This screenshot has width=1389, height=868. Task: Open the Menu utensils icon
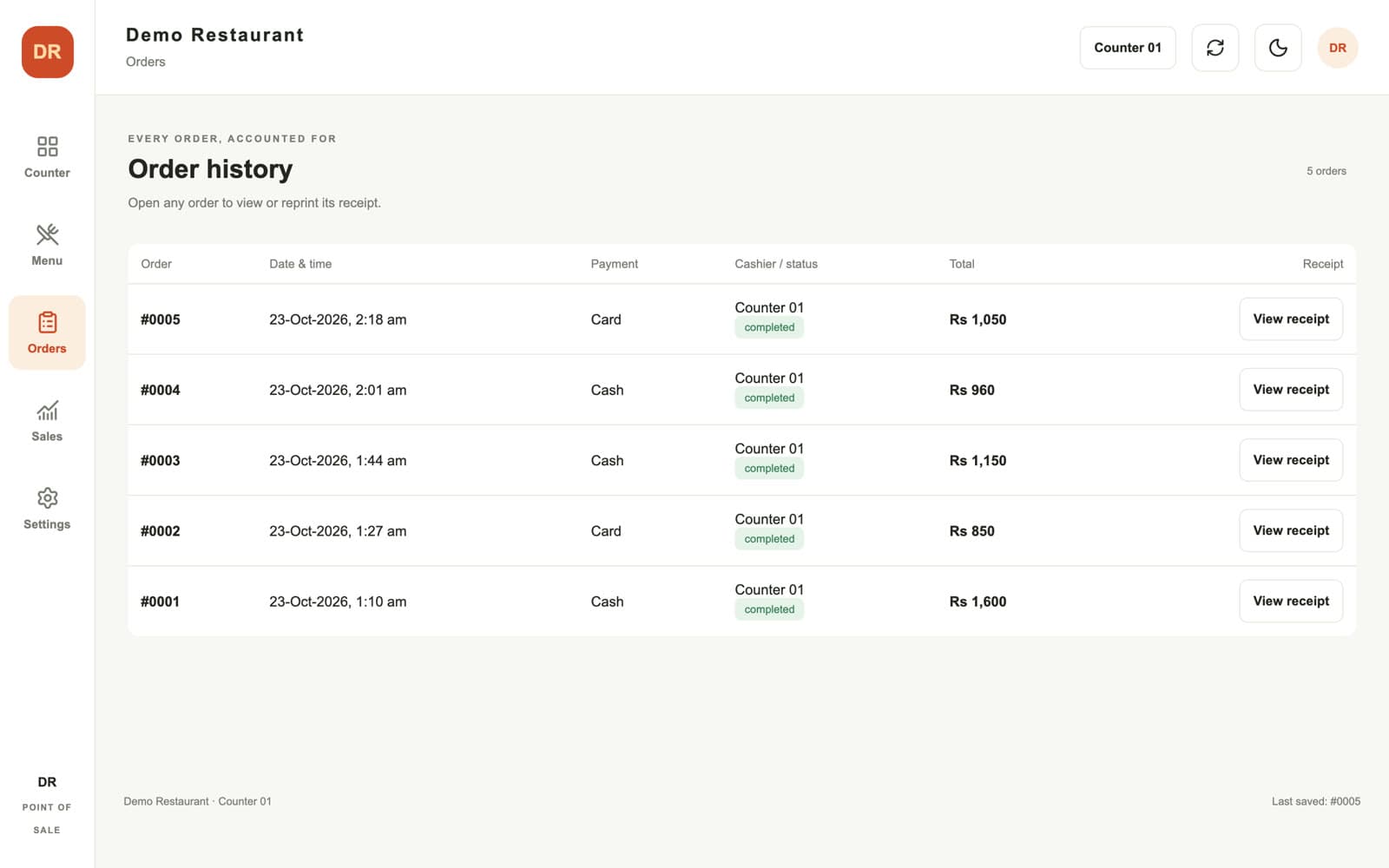(47, 234)
